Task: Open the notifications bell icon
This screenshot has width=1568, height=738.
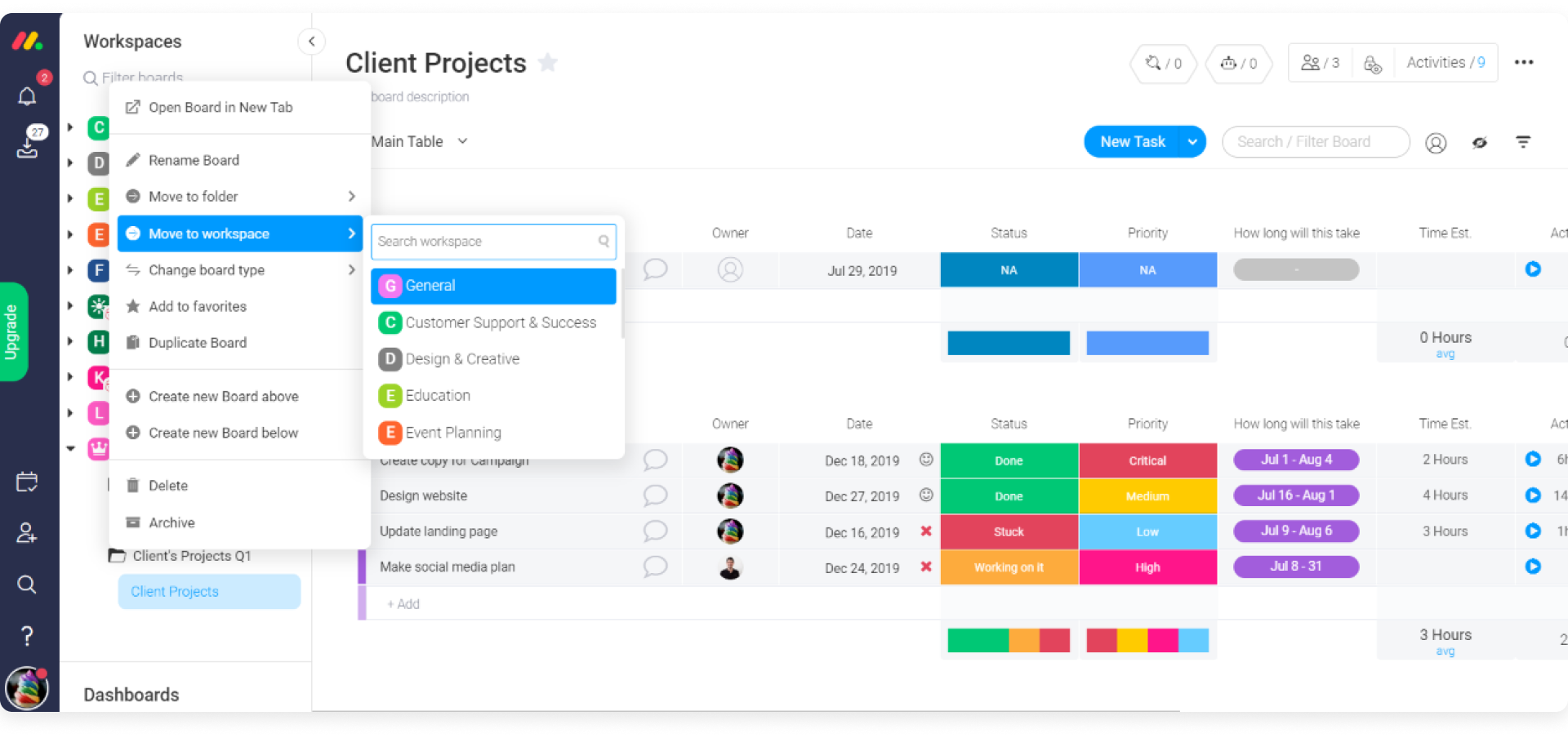Action: 27,96
